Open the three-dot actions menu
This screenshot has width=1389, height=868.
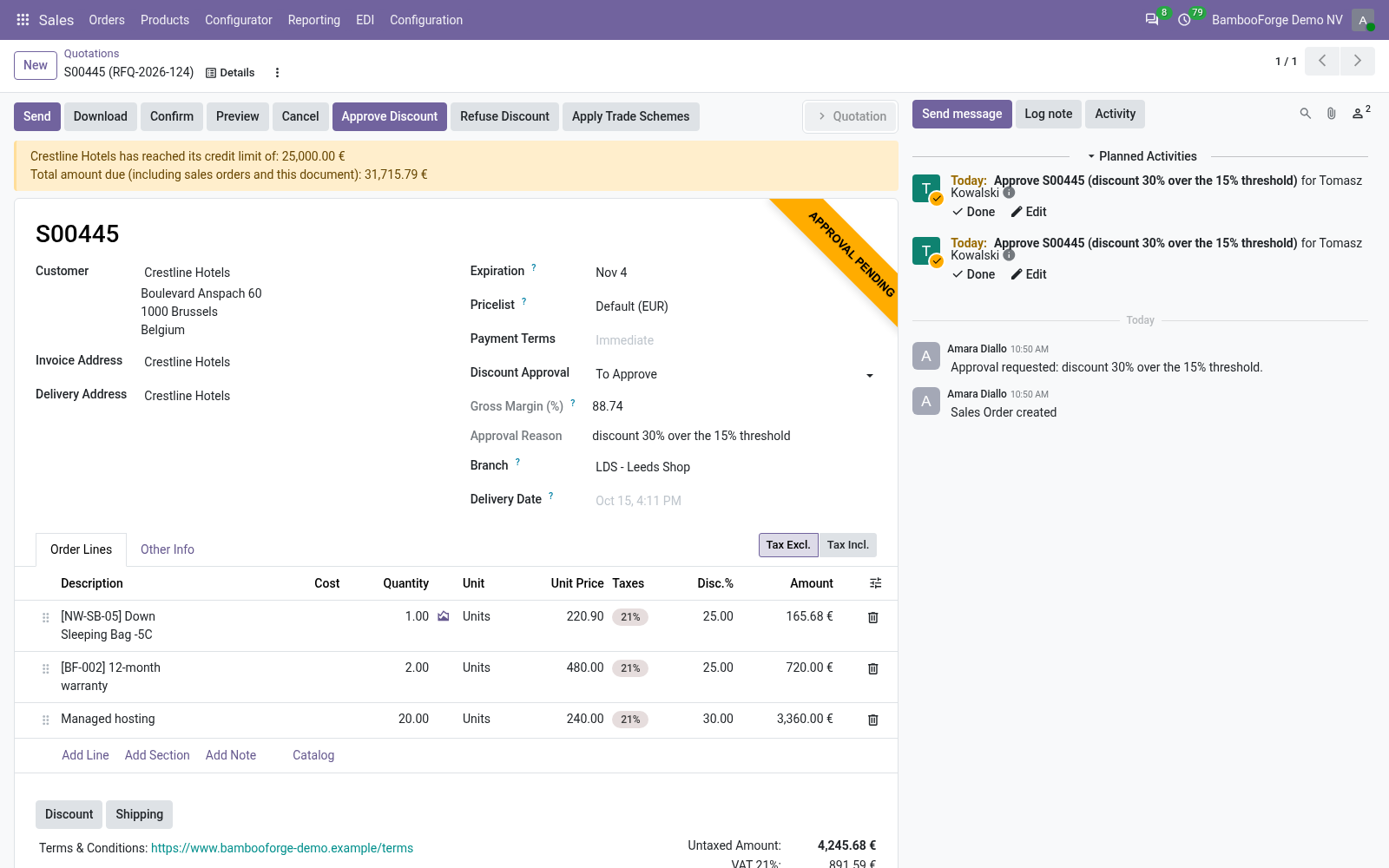point(277,73)
